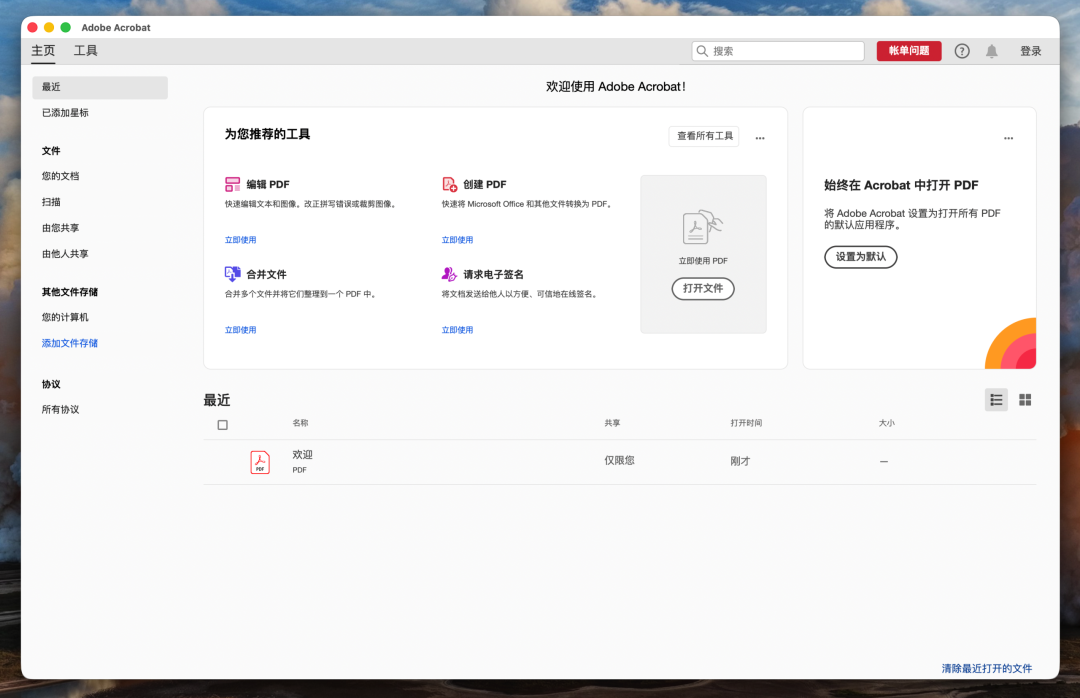The image size is (1080, 698).
Task: Click 刚才 opened-time cell for 欢迎
Action: tap(740, 461)
